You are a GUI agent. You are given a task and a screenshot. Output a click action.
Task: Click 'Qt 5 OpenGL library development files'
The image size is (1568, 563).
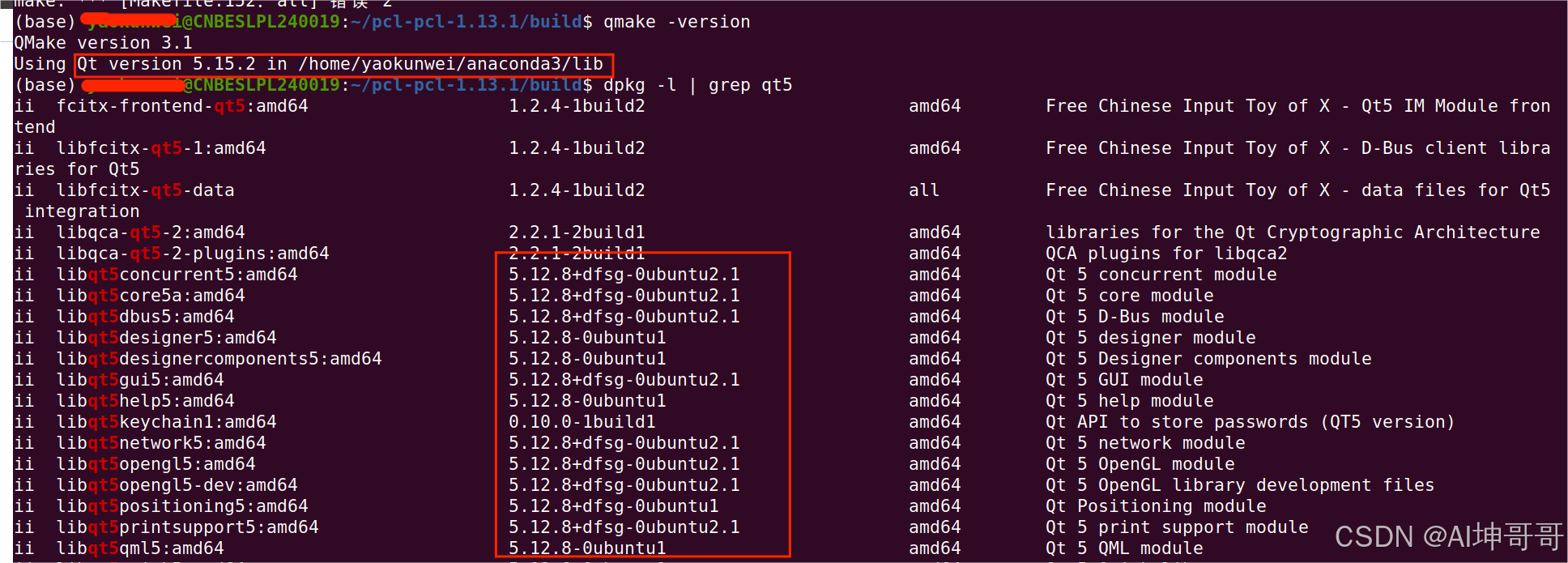click(1240, 485)
